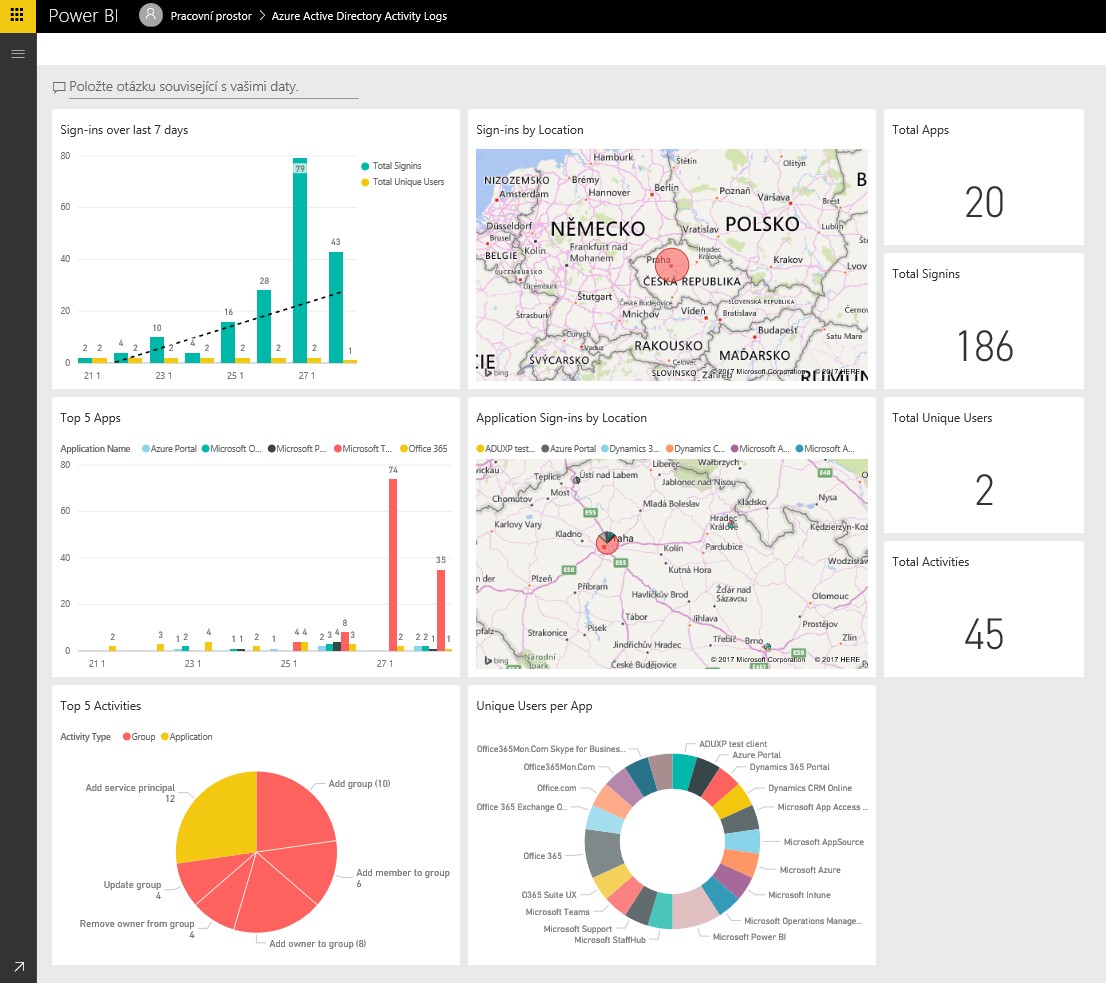Click the teal bar labeled 43
Viewport: 1106px width, 983px height.
[x=336, y=307]
